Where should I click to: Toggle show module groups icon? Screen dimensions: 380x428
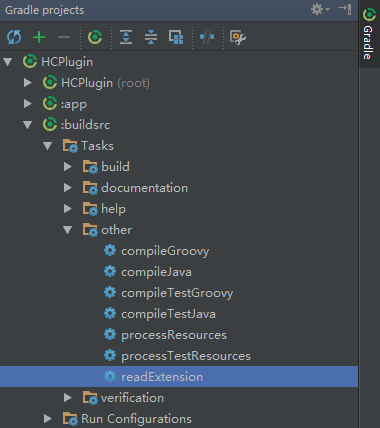[176, 37]
